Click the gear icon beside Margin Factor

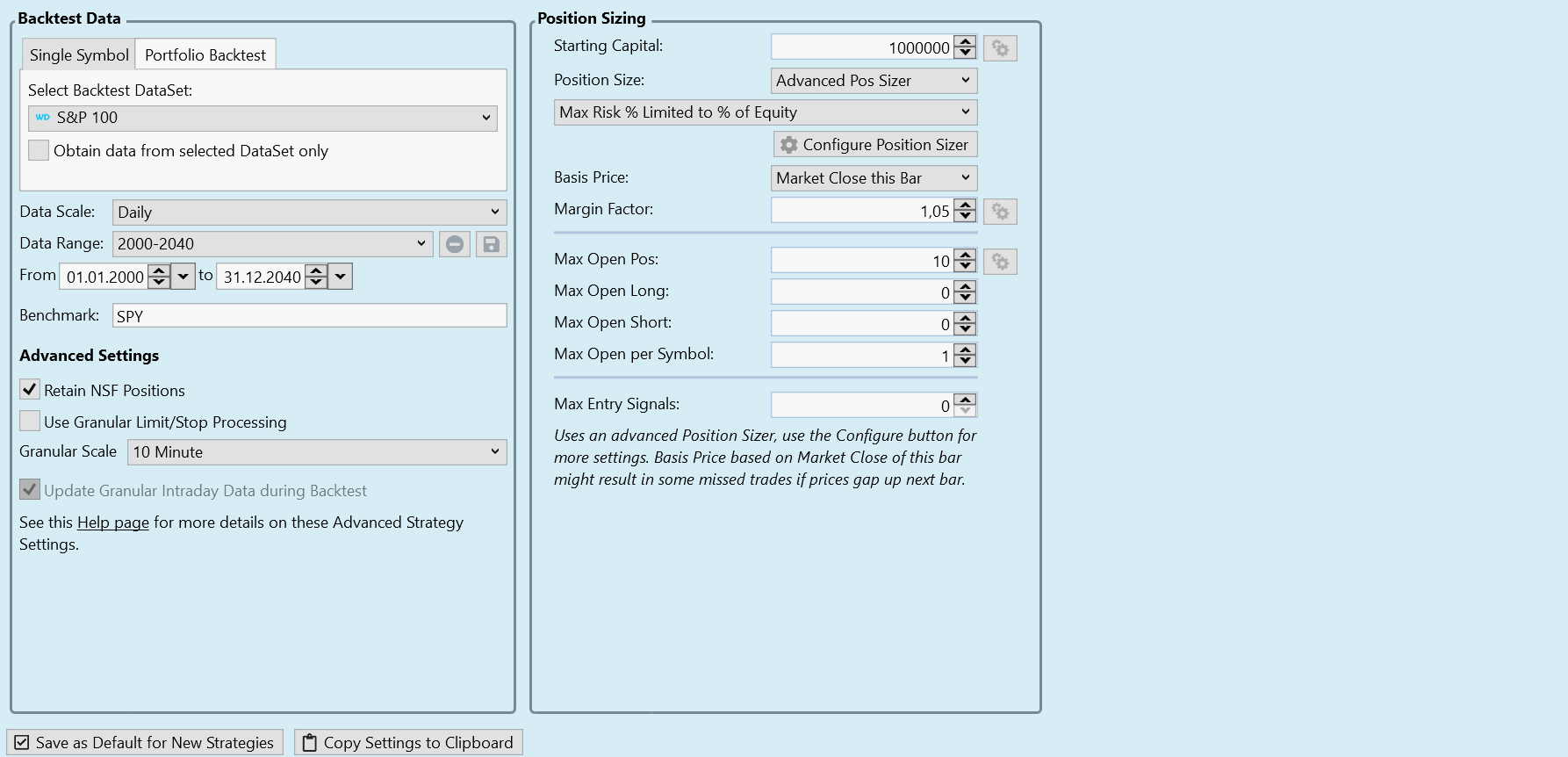(x=1000, y=212)
